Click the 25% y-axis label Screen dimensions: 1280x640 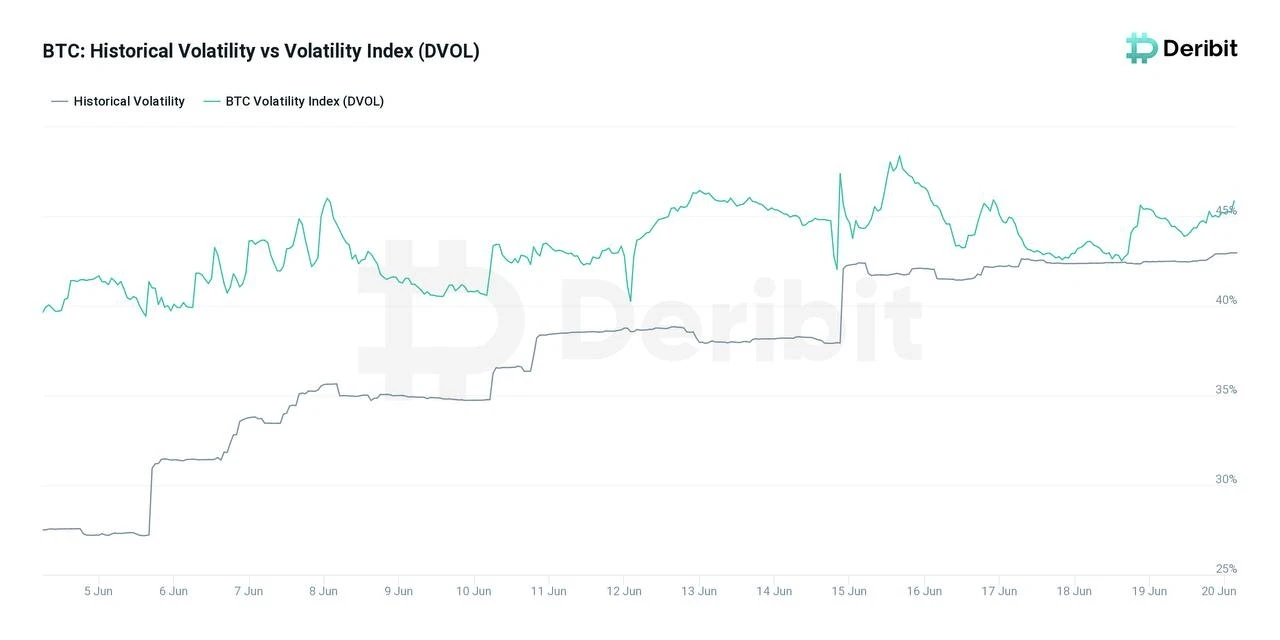coord(1226,568)
